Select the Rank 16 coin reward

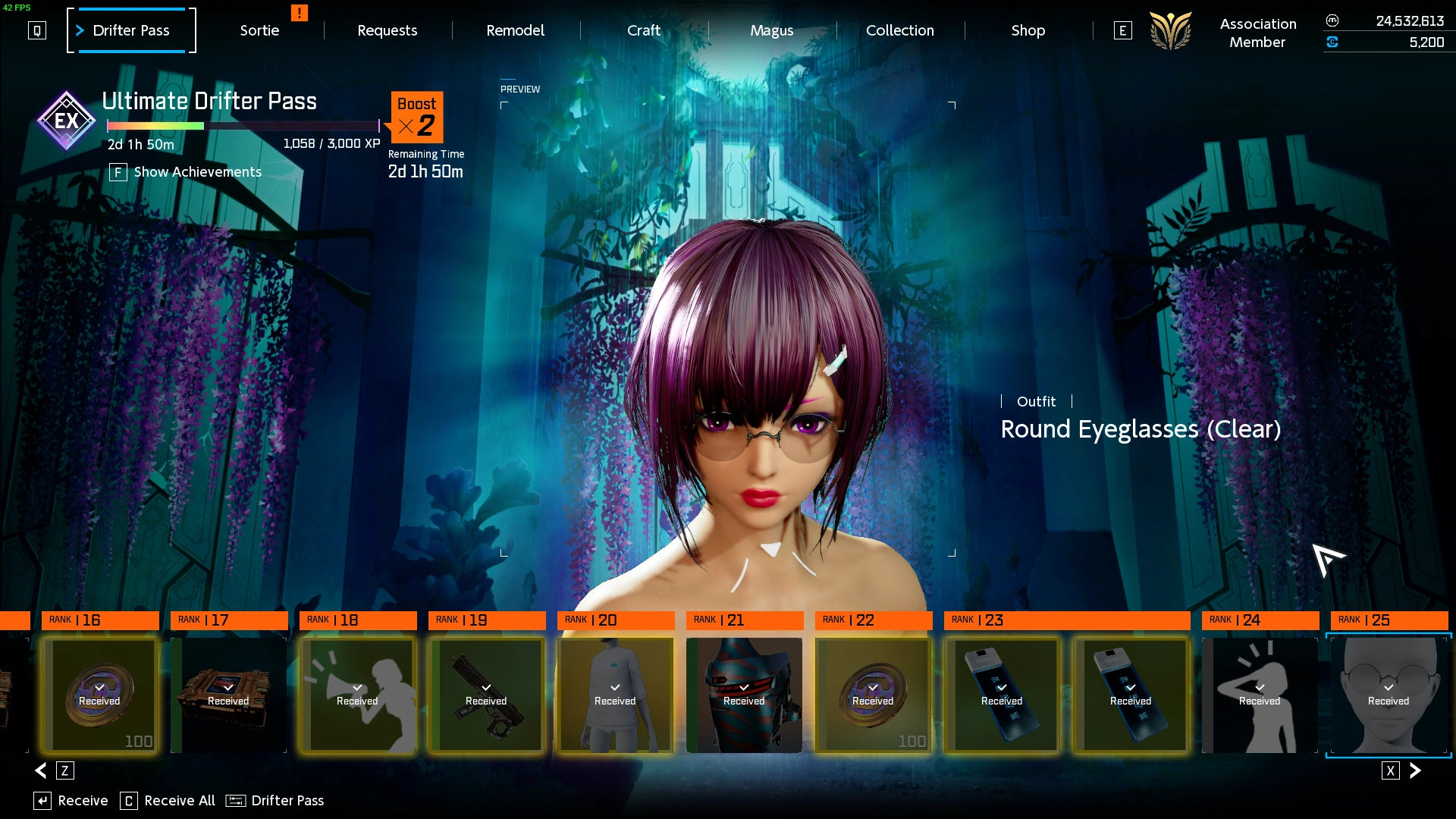[x=100, y=695]
